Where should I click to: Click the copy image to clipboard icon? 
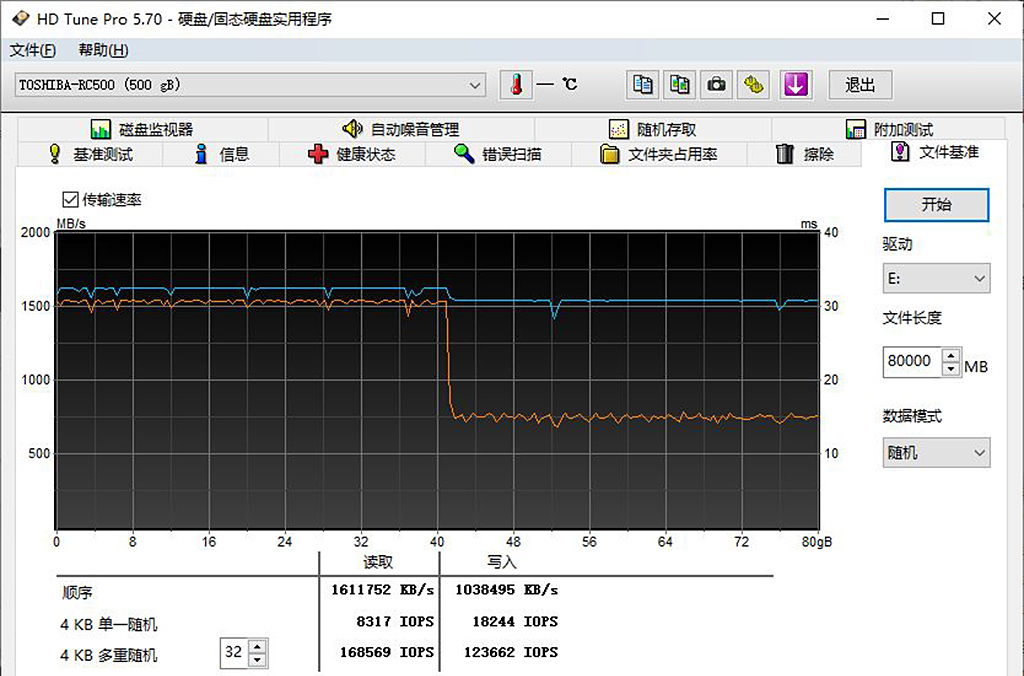[x=679, y=85]
